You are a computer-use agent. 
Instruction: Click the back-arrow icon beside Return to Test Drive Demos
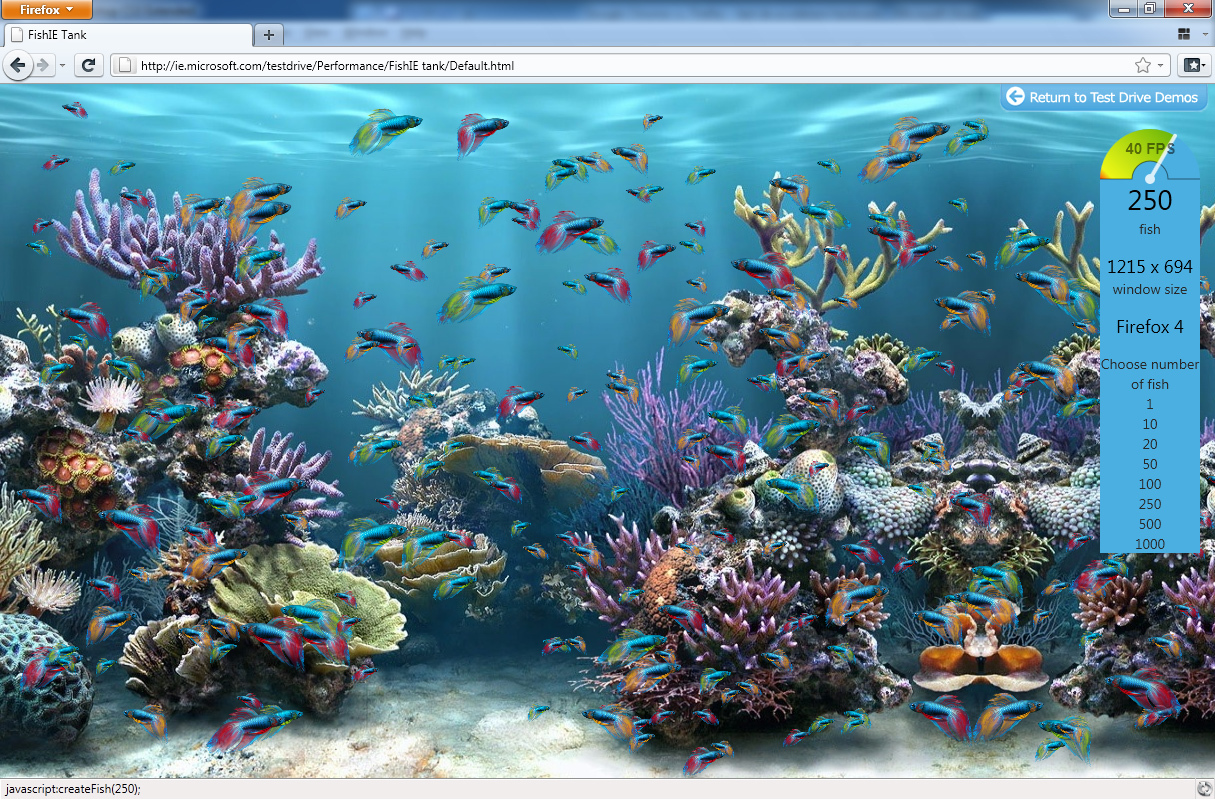pos(1015,96)
